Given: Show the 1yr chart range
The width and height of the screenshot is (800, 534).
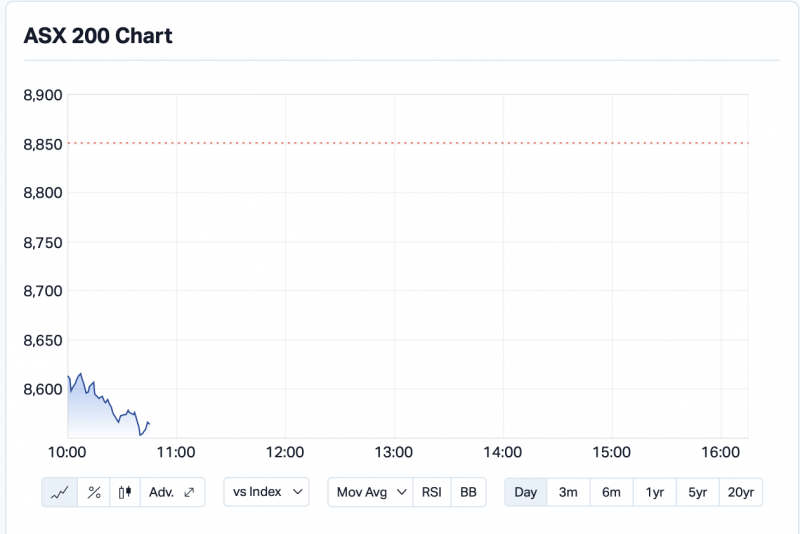Looking at the screenshot, I should coord(654,492).
